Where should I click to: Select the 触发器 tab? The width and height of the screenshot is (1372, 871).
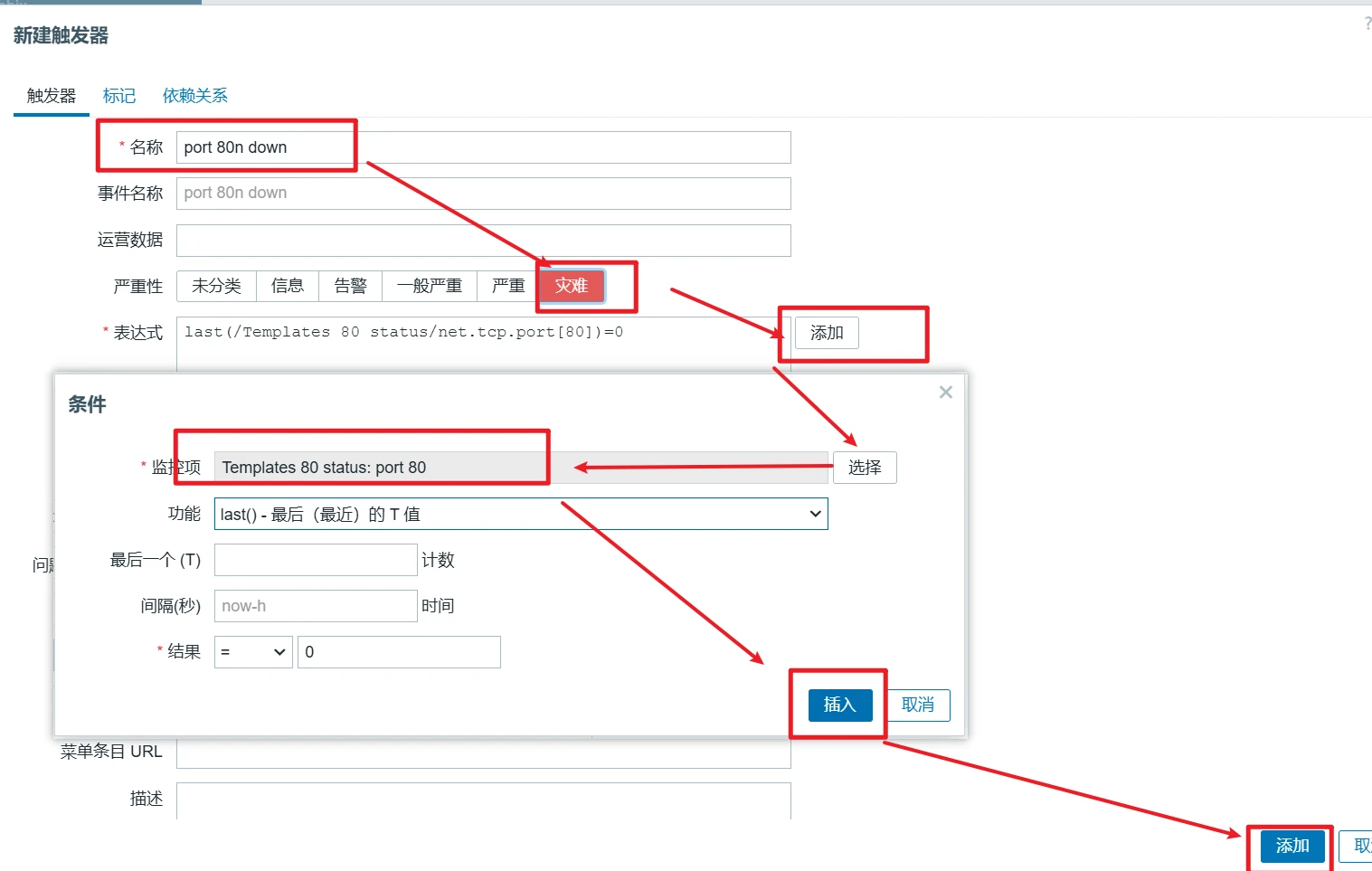click(x=52, y=96)
